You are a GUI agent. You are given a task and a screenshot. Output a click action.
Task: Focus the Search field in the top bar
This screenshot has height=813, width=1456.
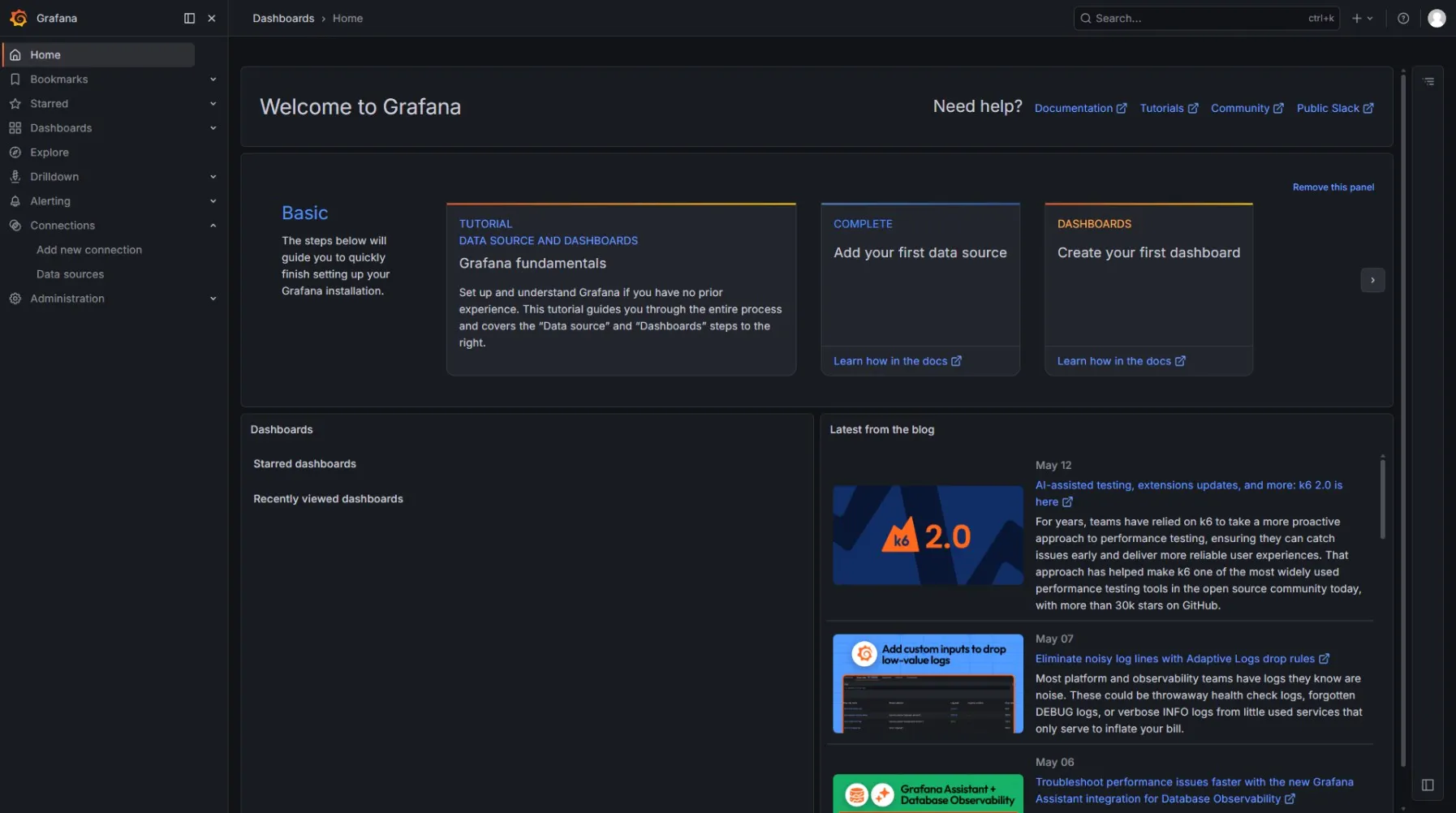tap(1206, 18)
